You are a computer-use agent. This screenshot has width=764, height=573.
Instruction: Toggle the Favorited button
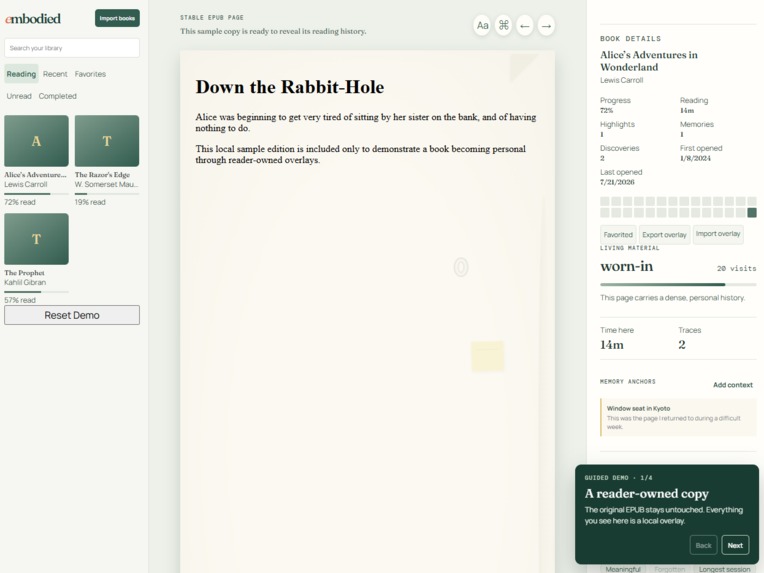pyautogui.click(x=618, y=234)
